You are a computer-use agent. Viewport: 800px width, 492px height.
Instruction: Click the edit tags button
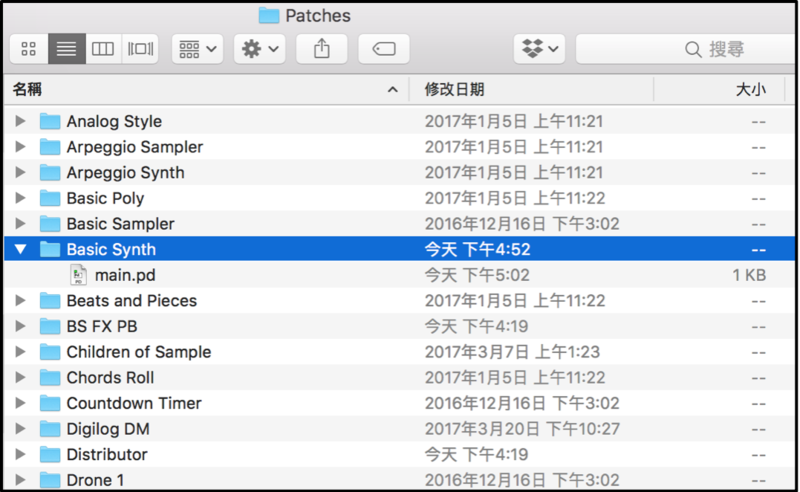coord(383,49)
